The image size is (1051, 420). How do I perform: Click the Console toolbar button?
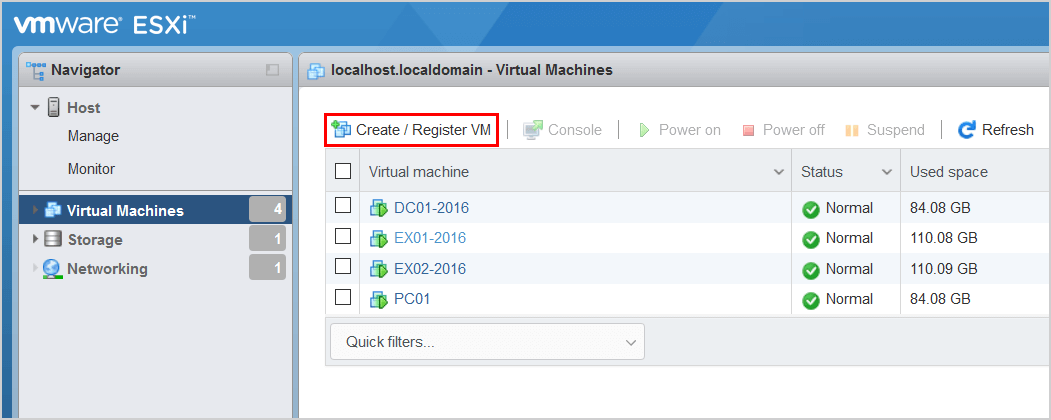(562, 130)
